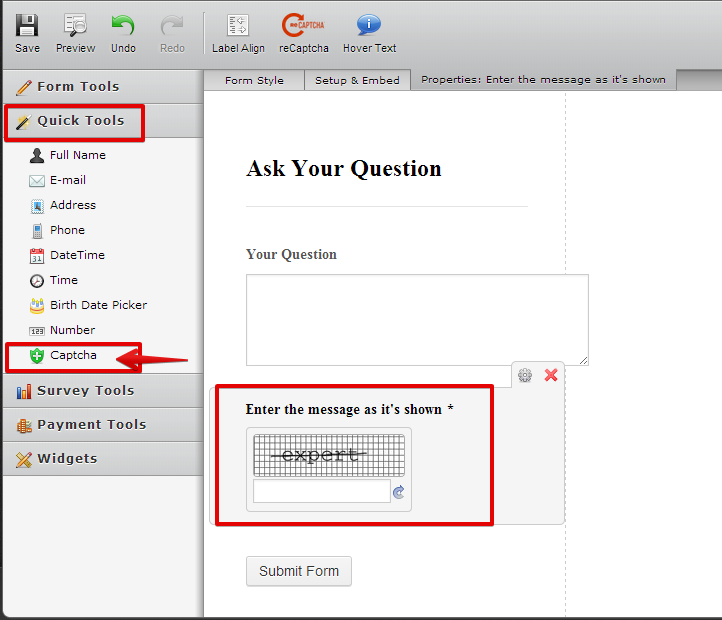The width and height of the screenshot is (722, 620).
Task: Add Captcha from Quick Tools
Action: pos(73,355)
